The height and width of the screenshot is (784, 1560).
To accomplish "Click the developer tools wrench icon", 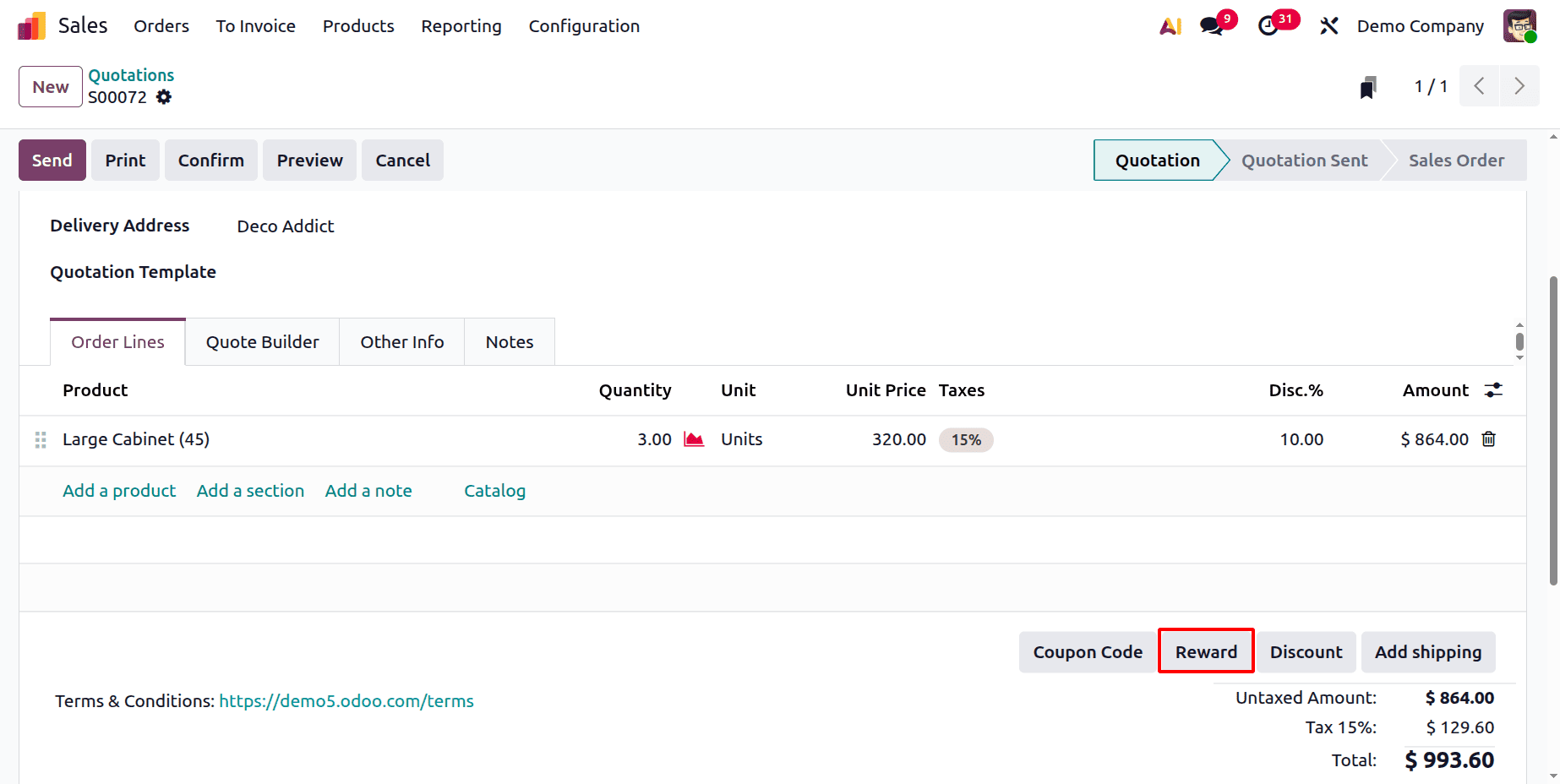I will click(x=1328, y=26).
